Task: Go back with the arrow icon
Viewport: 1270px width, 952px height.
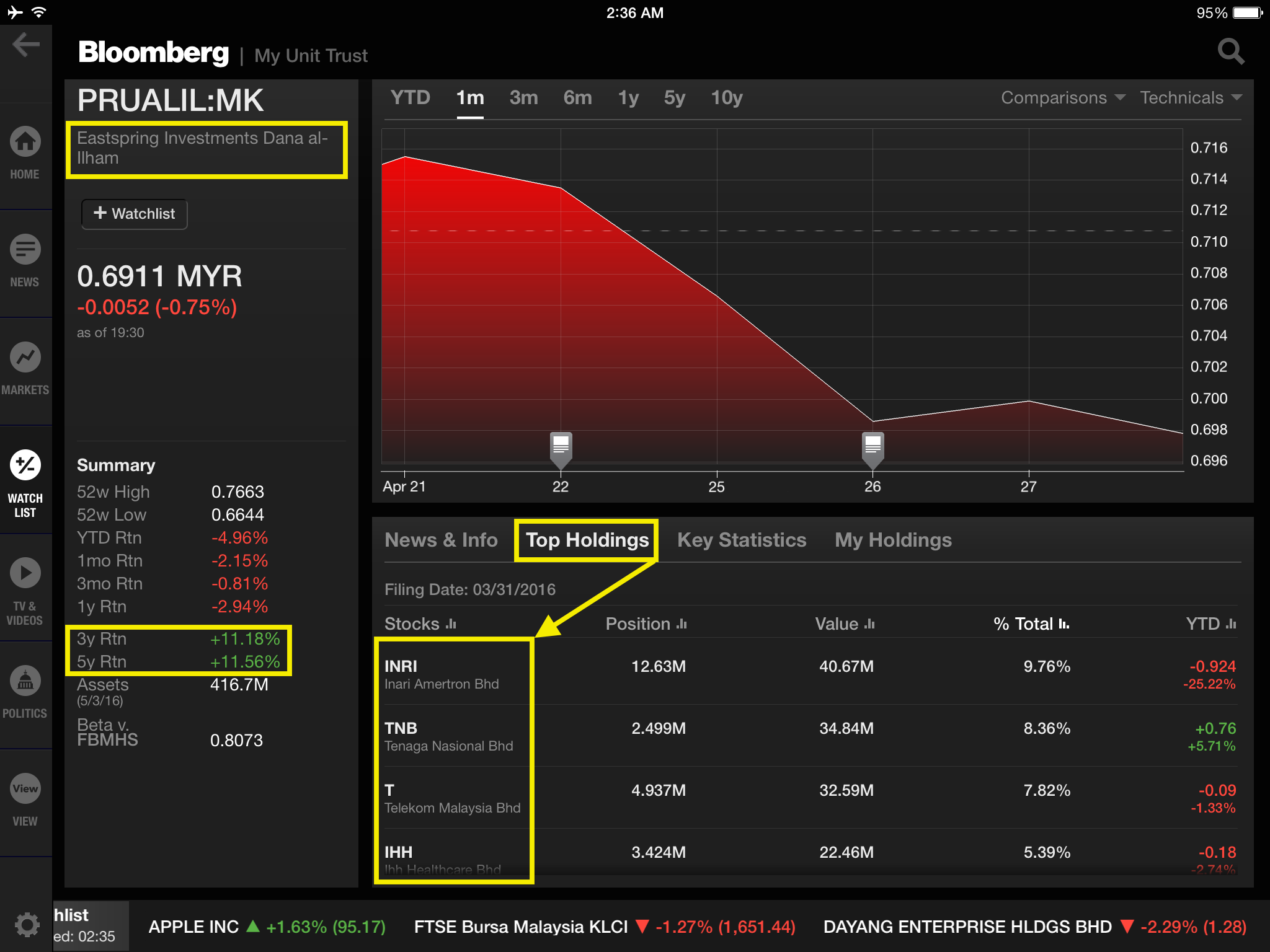Action: [x=26, y=45]
